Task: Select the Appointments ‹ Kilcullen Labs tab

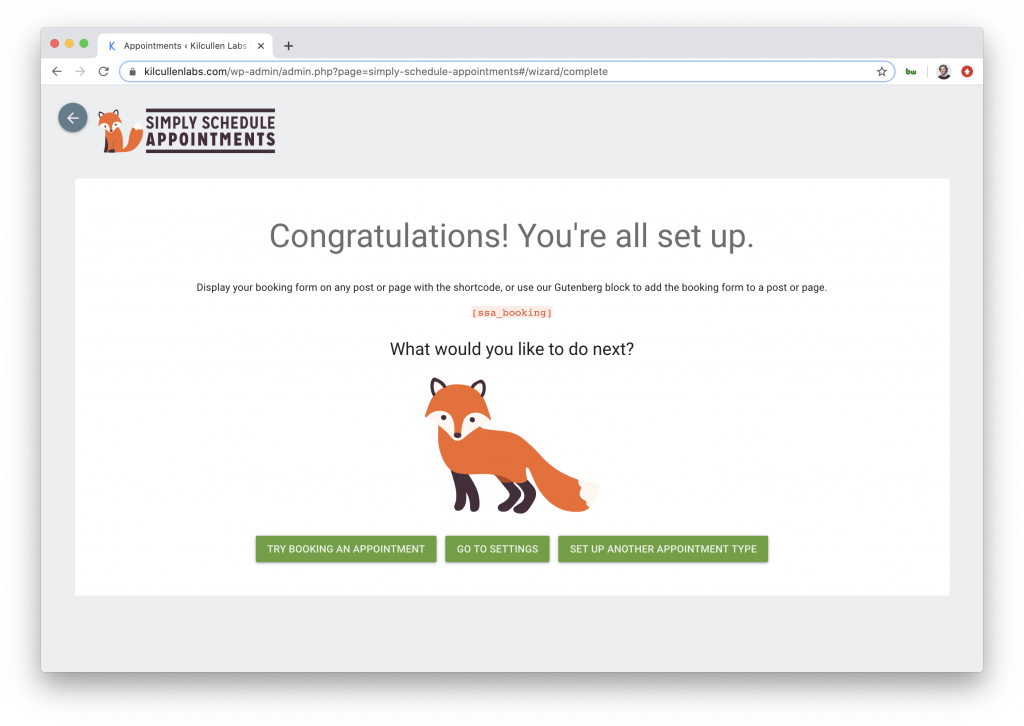Action: pos(185,46)
